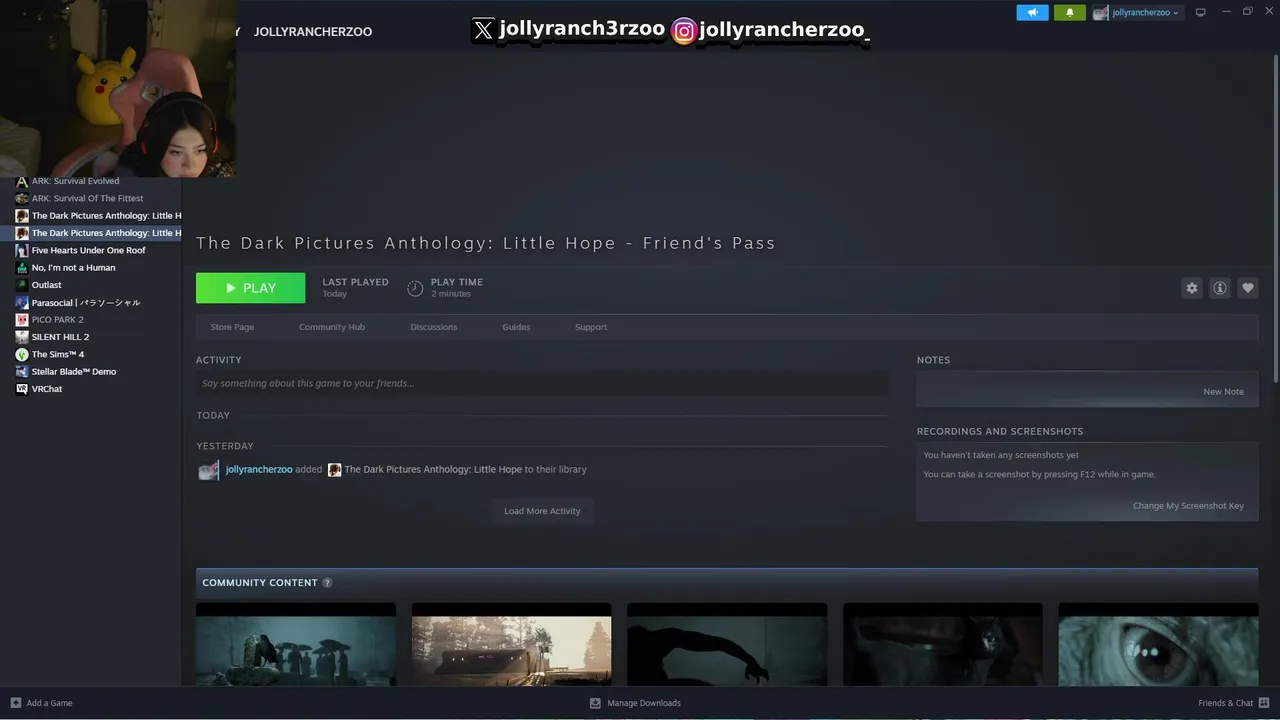Click Load More Activity button
Screen dimensions: 1280x720
tap(542, 511)
